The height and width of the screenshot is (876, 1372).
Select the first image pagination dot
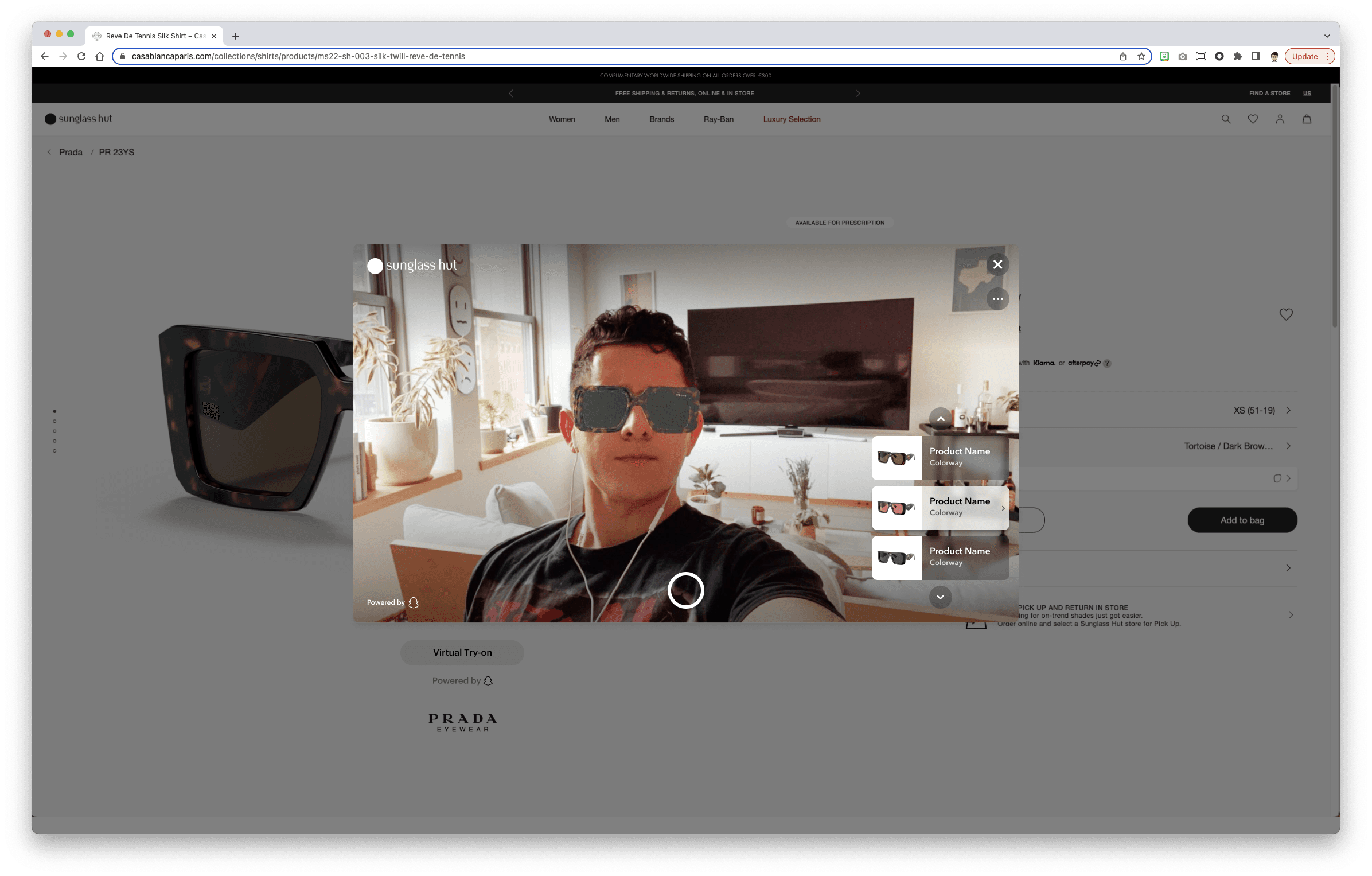[54, 411]
